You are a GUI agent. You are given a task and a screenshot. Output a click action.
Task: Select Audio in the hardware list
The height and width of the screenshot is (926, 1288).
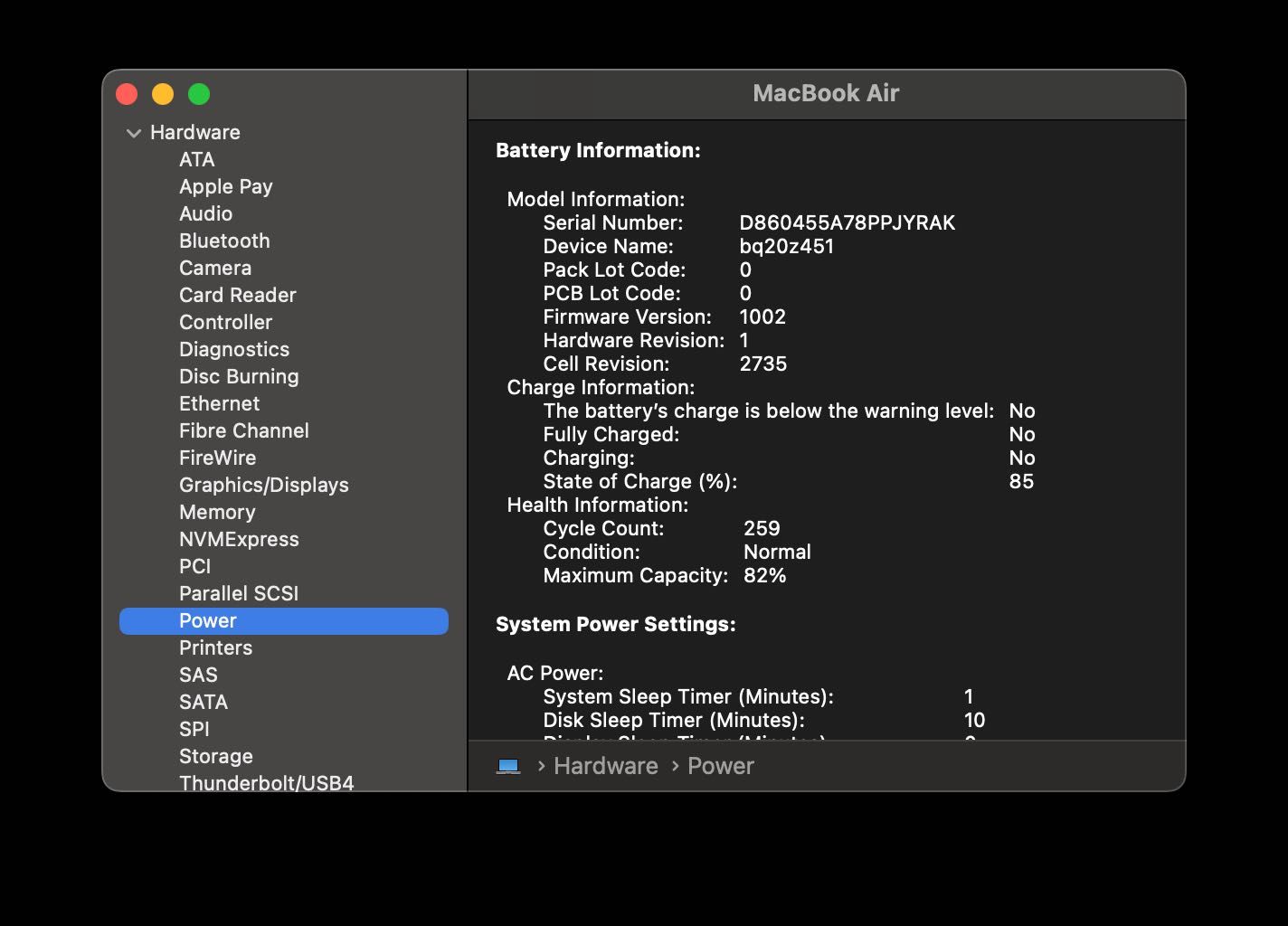pos(205,213)
